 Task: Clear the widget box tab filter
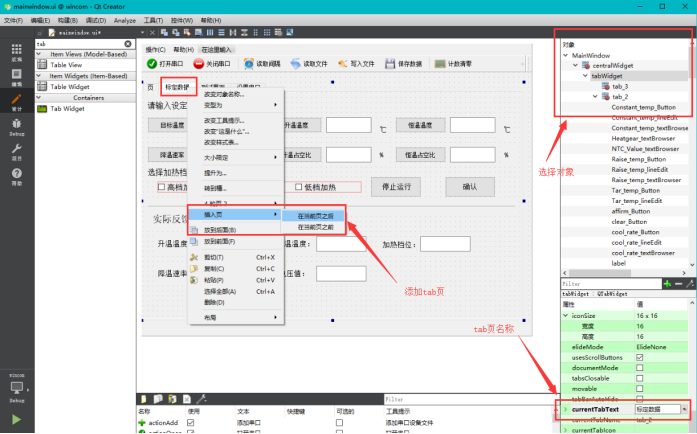tap(128, 44)
